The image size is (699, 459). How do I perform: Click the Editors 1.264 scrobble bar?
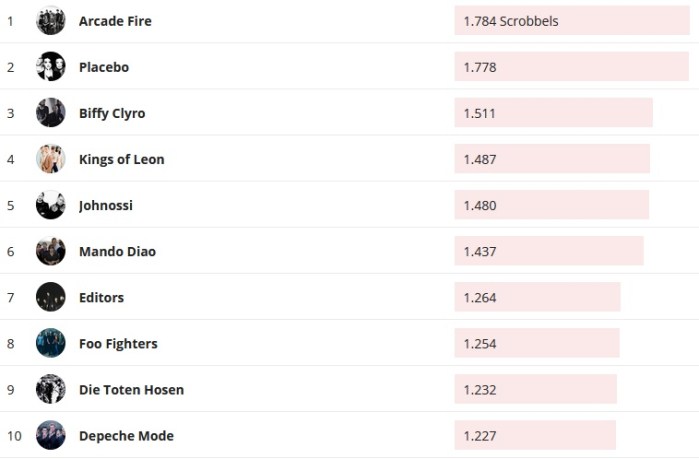tap(537, 297)
